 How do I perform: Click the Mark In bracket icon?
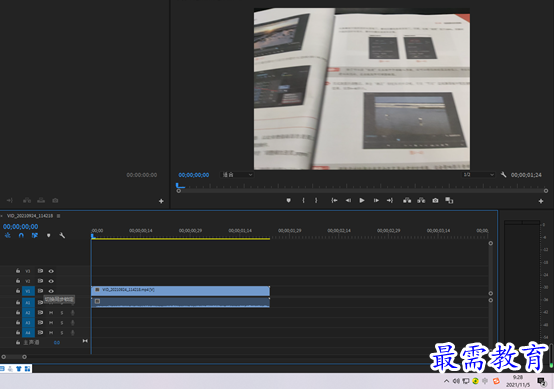303,200
